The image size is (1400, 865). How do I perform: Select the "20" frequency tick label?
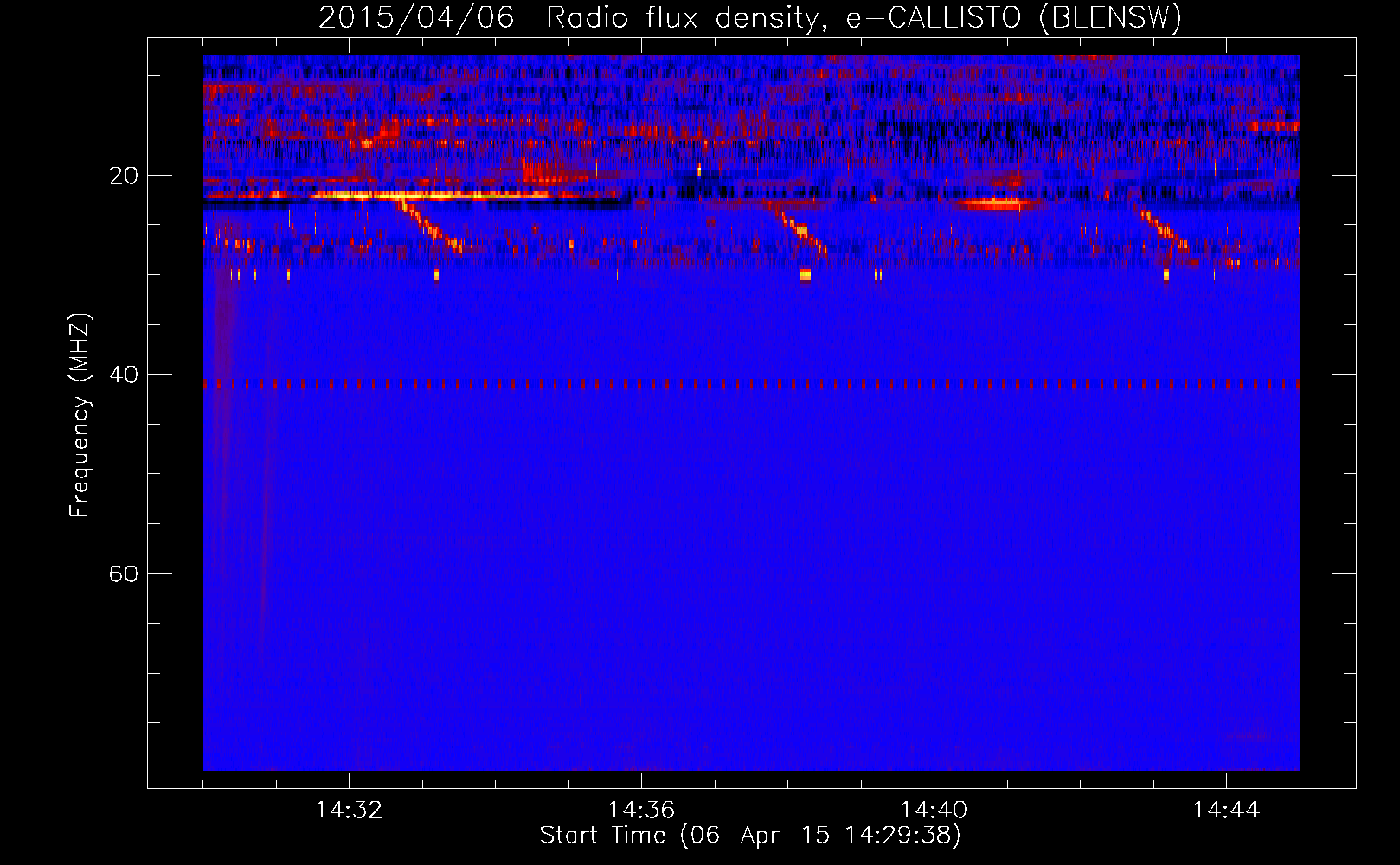coord(123,176)
